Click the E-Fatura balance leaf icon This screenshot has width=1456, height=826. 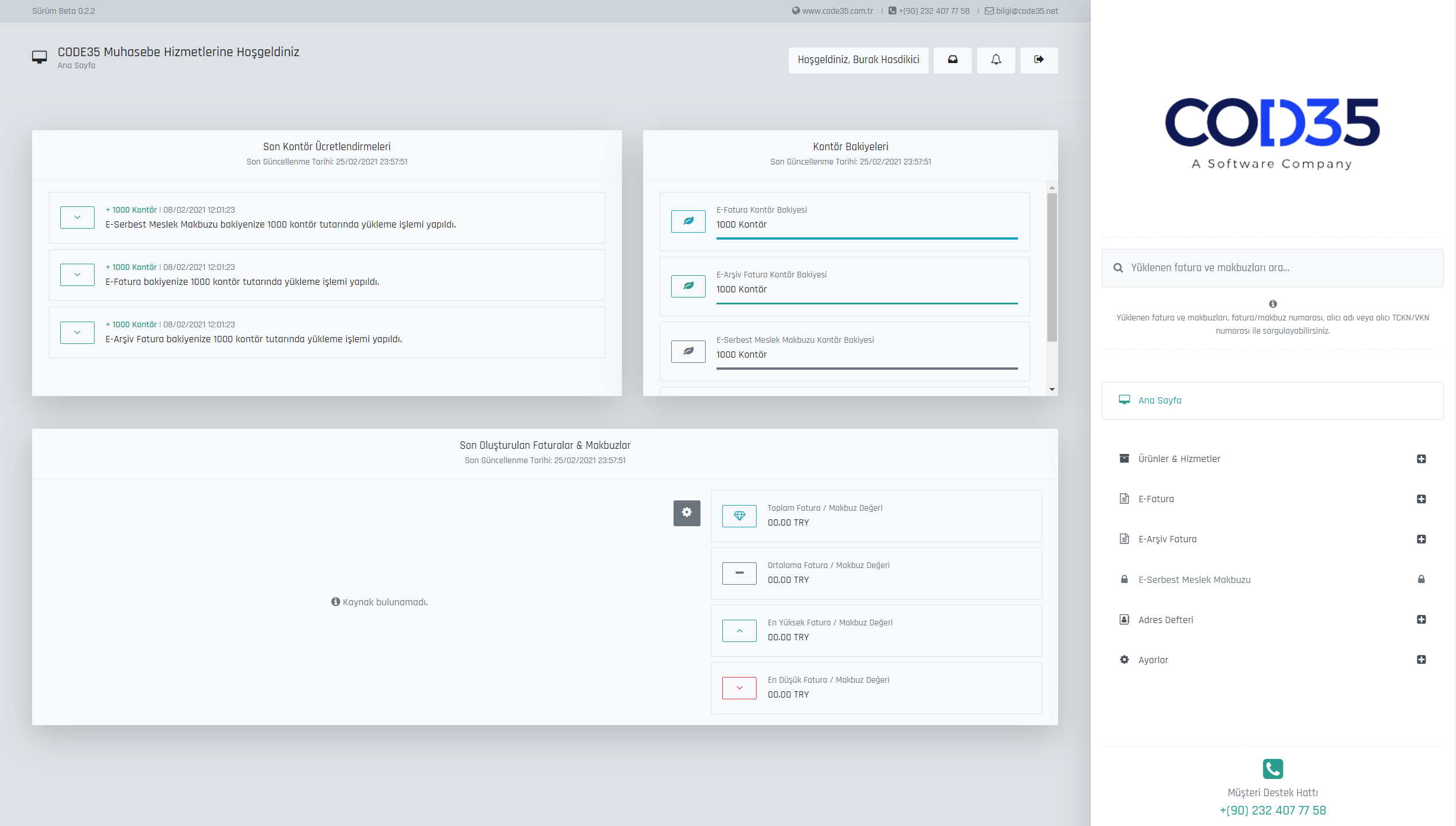click(688, 221)
